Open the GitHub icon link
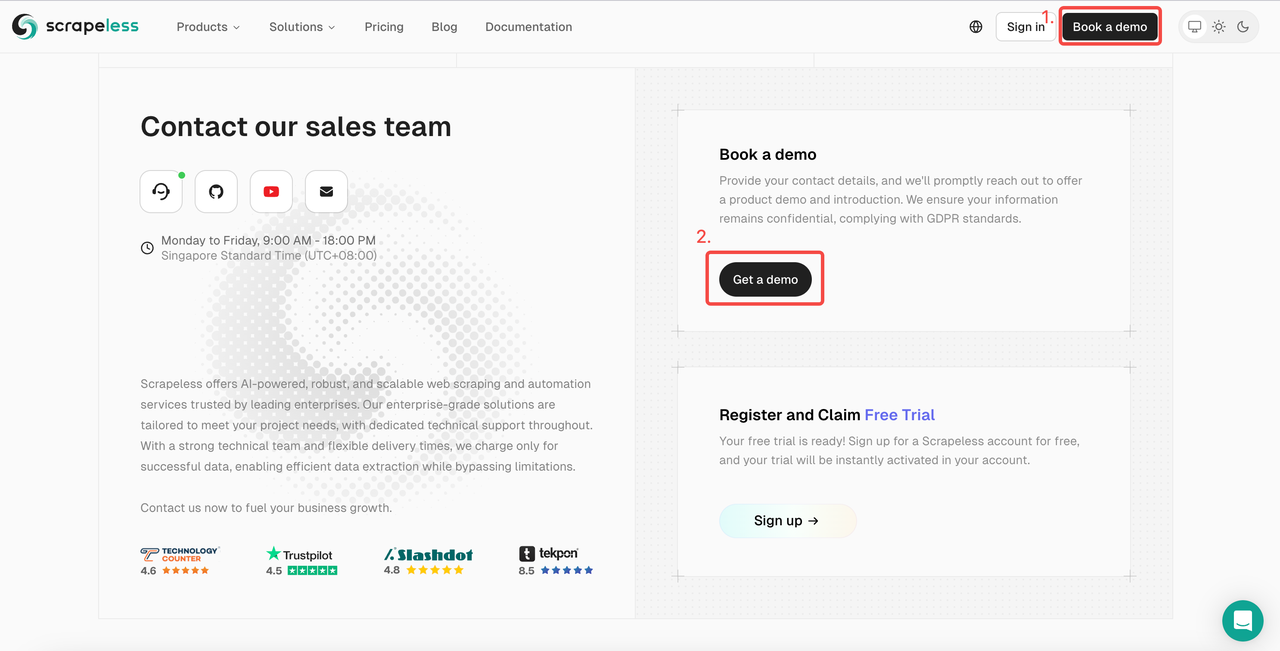This screenshot has height=651, width=1280. (x=216, y=192)
